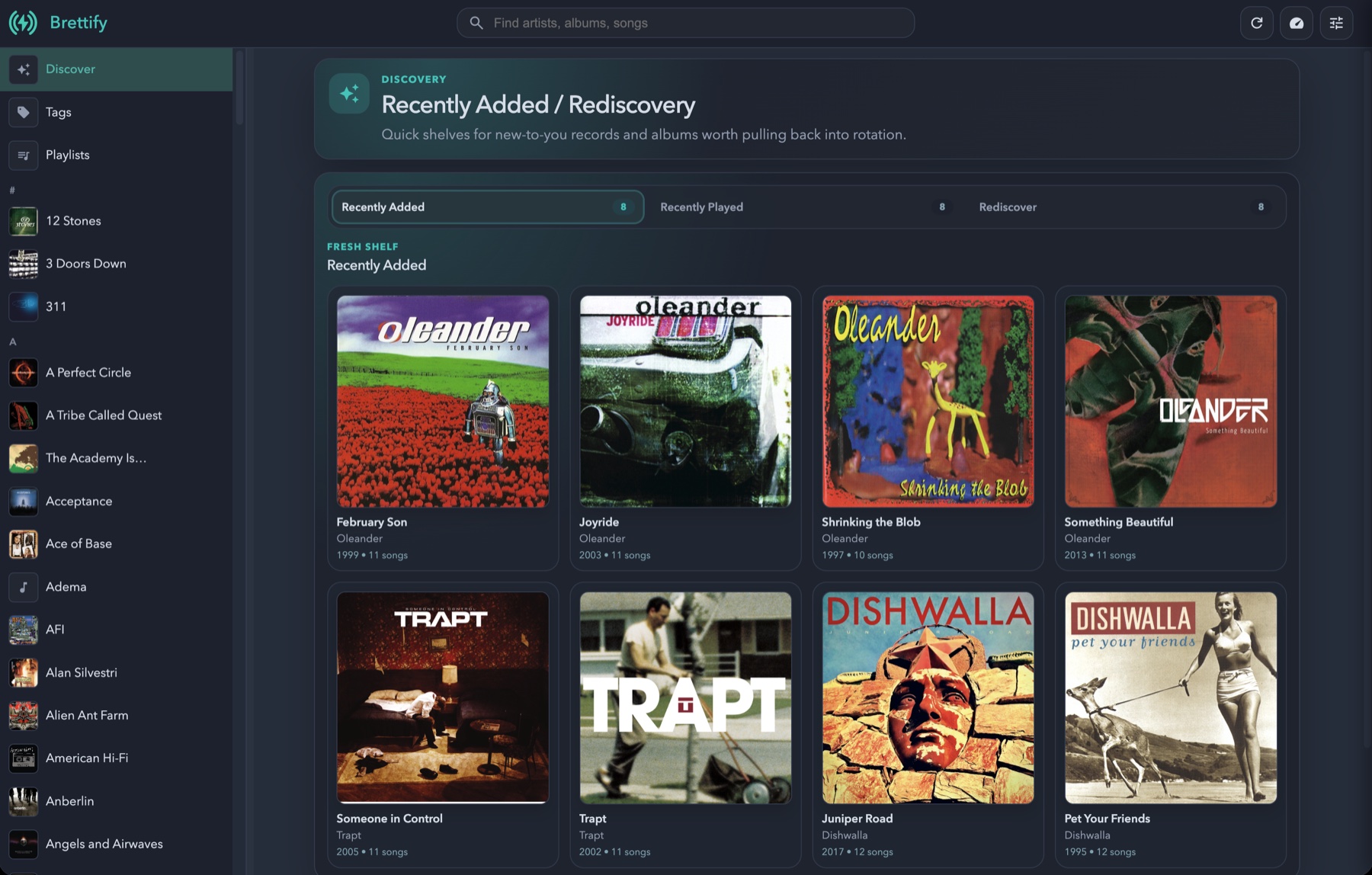Click the Brettify app name

coord(79,23)
